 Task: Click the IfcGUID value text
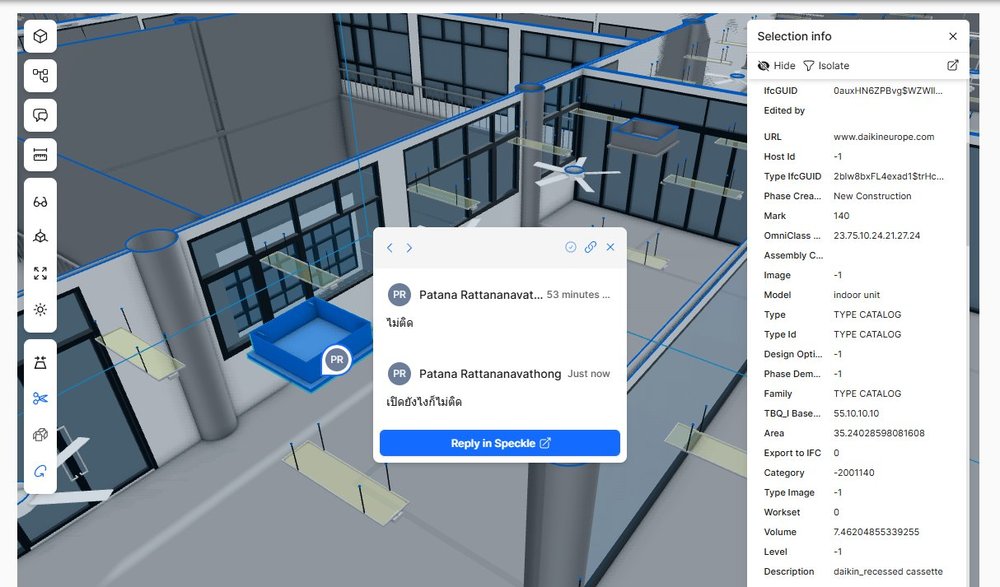pyautogui.click(x=888, y=91)
